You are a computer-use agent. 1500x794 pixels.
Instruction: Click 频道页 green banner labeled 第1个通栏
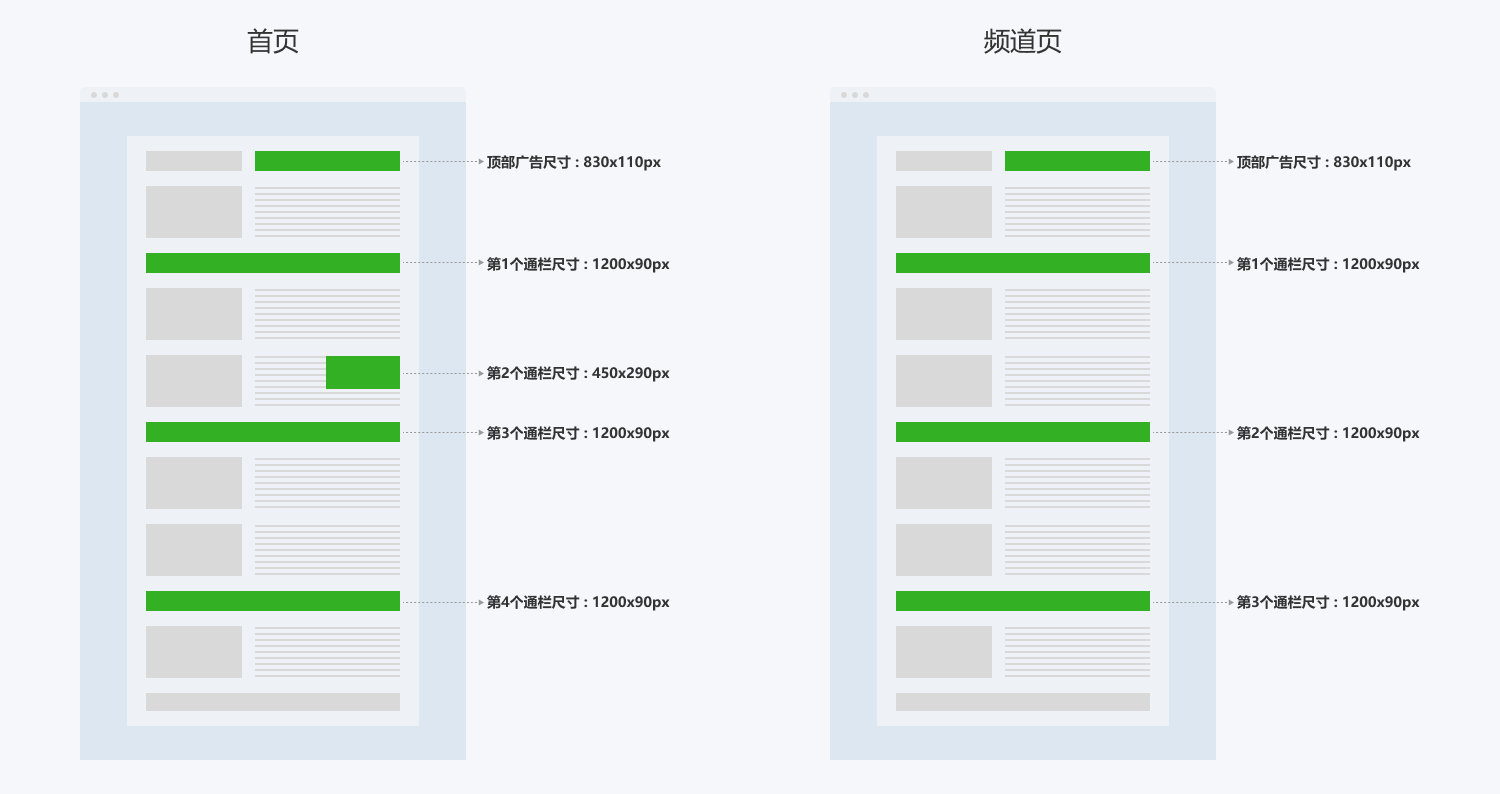1022,263
